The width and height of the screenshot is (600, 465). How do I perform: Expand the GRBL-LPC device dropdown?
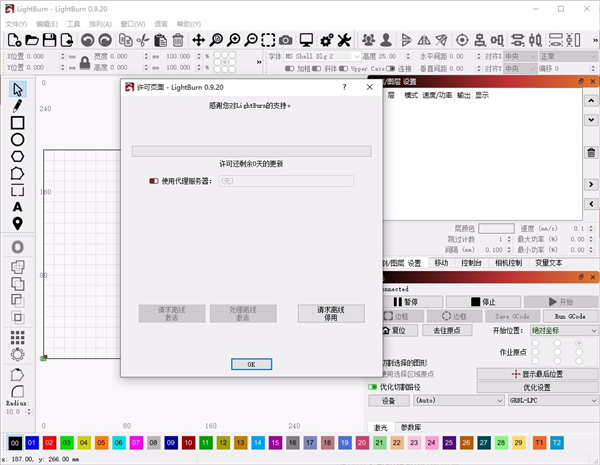click(x=552, y=400)
